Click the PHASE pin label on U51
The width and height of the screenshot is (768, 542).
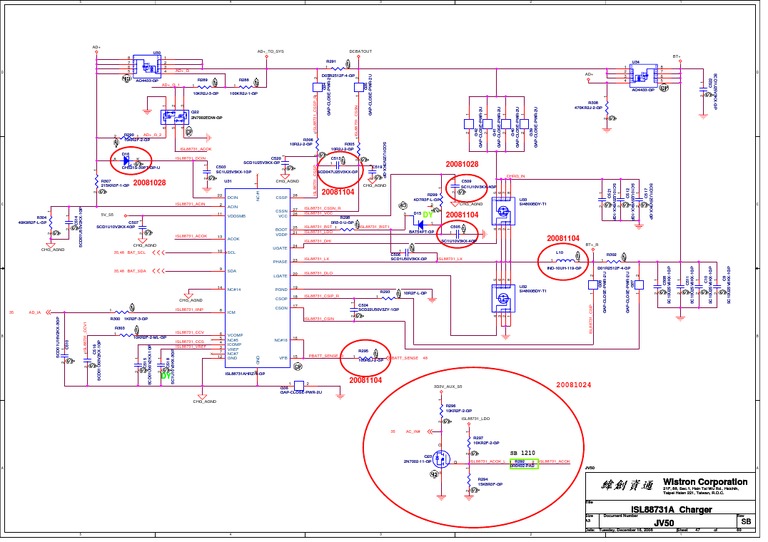pos(280,261)
